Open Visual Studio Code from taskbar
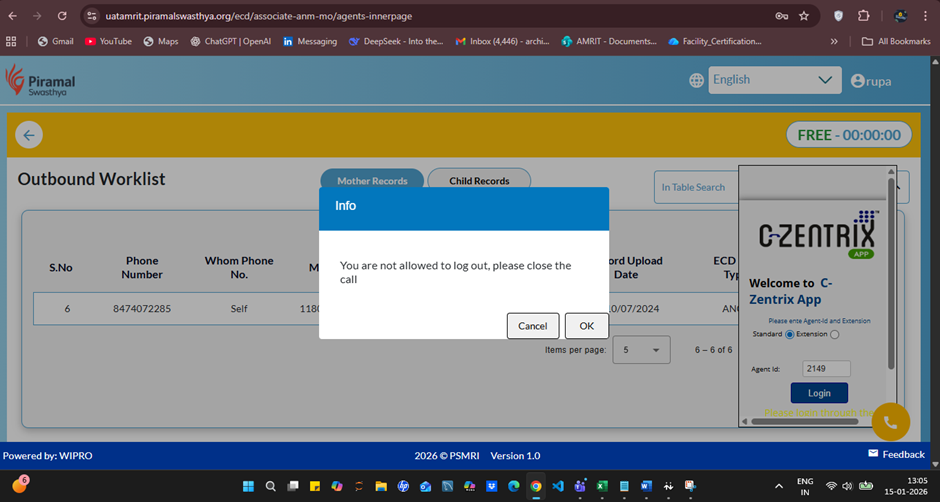Image resolution: width=940 pixels, height=502 pixels. point(558,486)
